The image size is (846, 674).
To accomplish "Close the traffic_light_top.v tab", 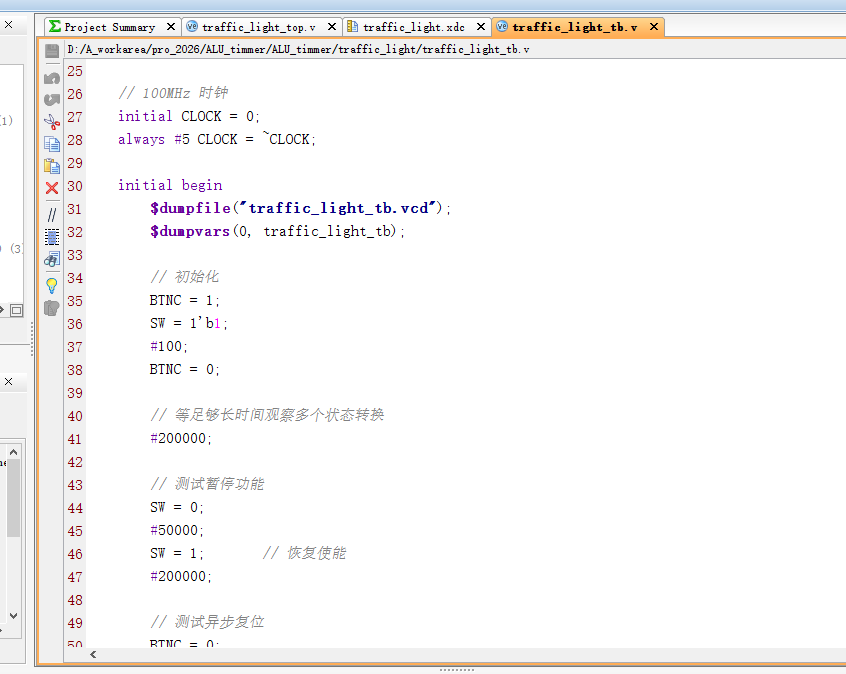I will (332, 26).
